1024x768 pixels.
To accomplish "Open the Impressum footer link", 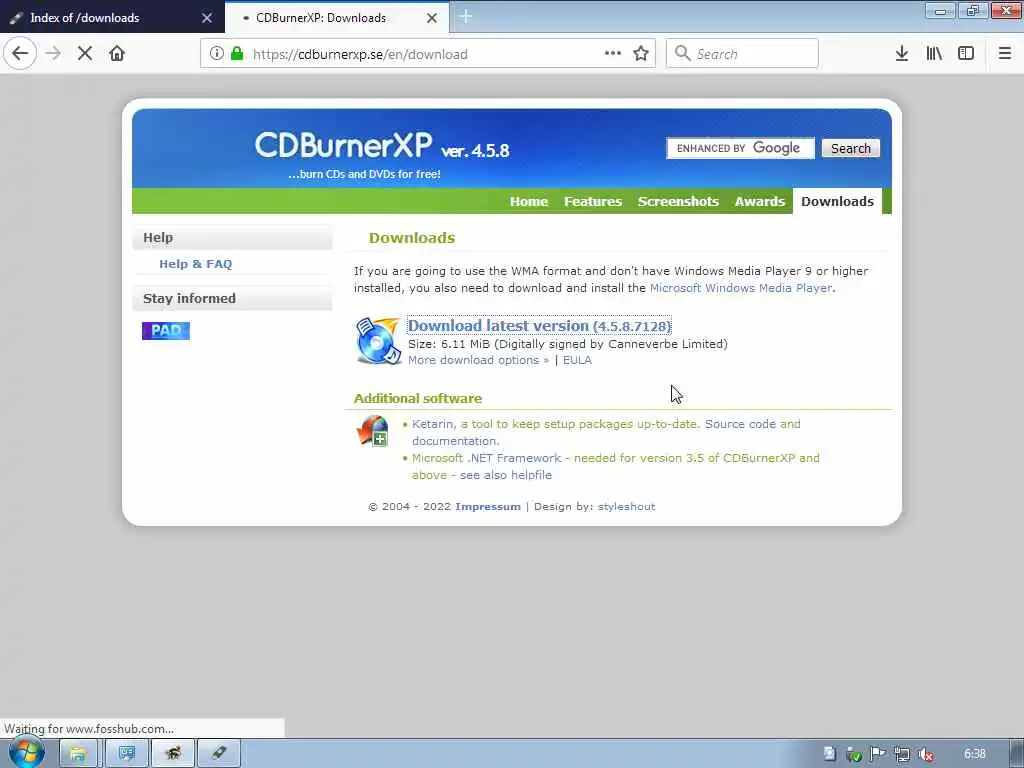I will tap(488, 506).
